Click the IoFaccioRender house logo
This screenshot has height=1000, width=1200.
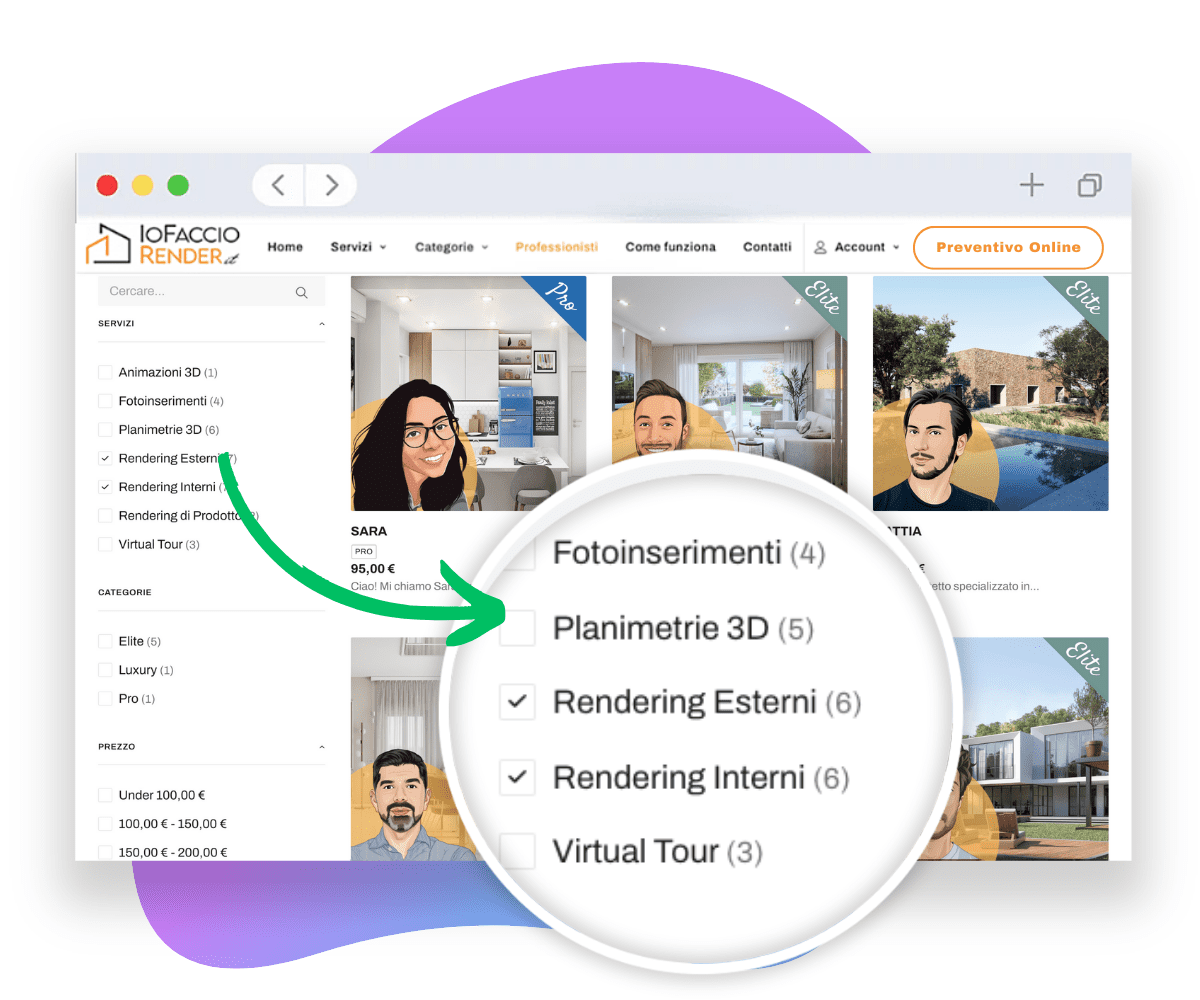[x=108, y=246]
